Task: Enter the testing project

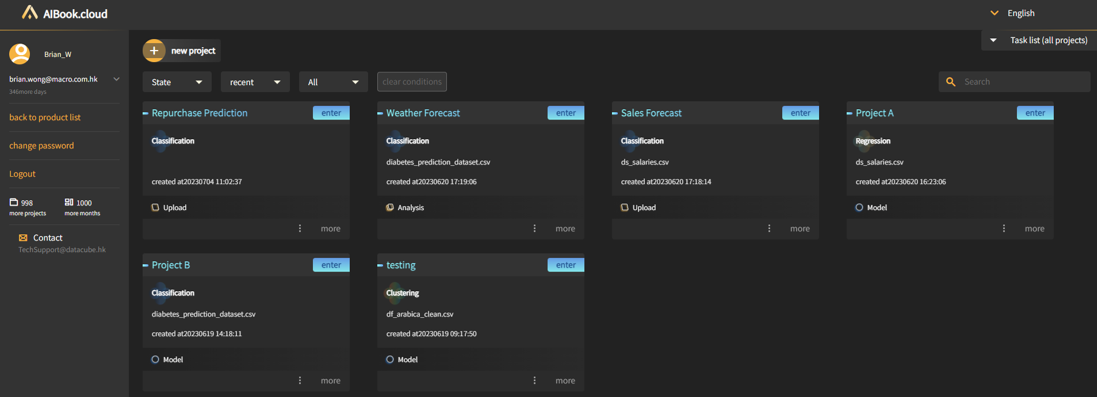Action: pyautogui.click(x=565, y=265)
